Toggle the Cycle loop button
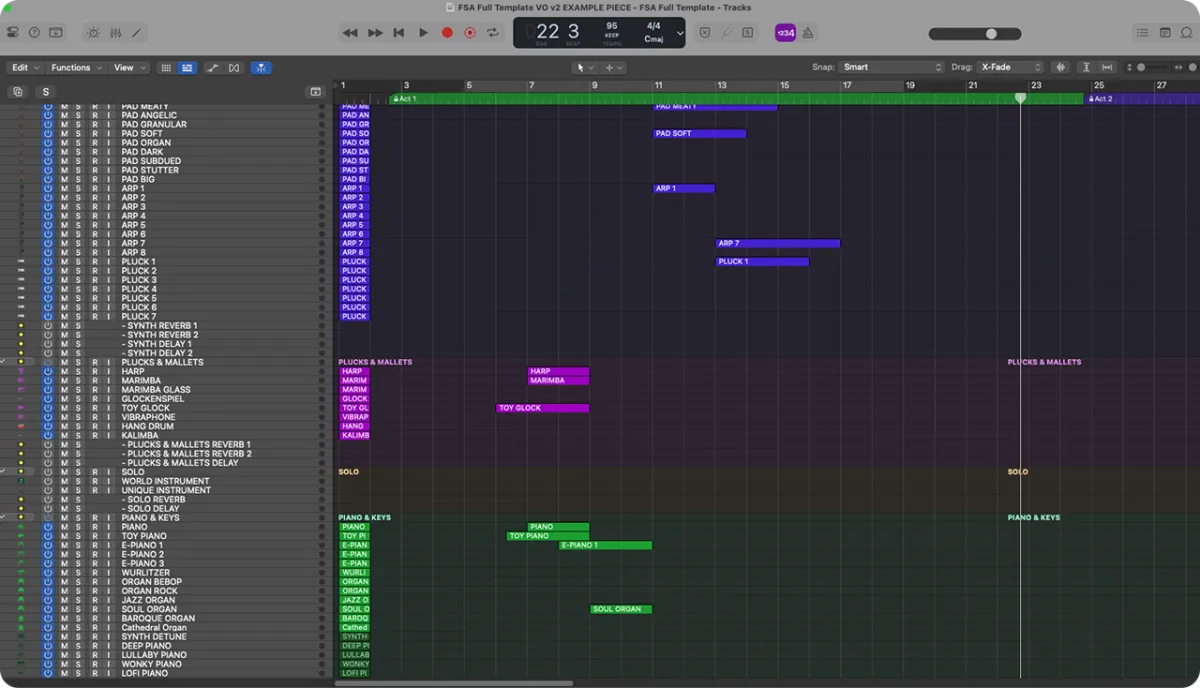The width and height of the screenshot is (1200, 688). 493,33
